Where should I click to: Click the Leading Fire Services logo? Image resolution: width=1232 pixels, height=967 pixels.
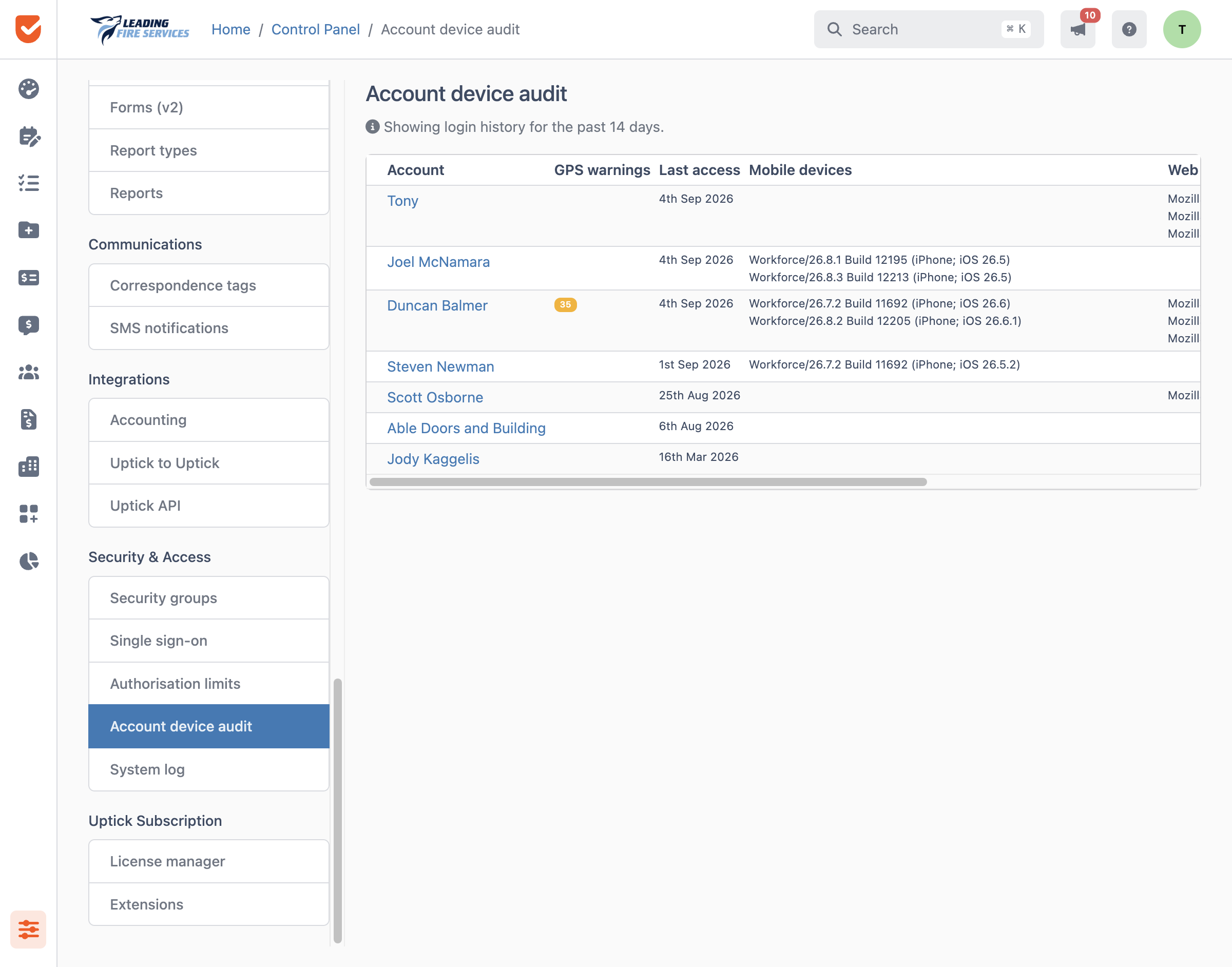[139, 29]
